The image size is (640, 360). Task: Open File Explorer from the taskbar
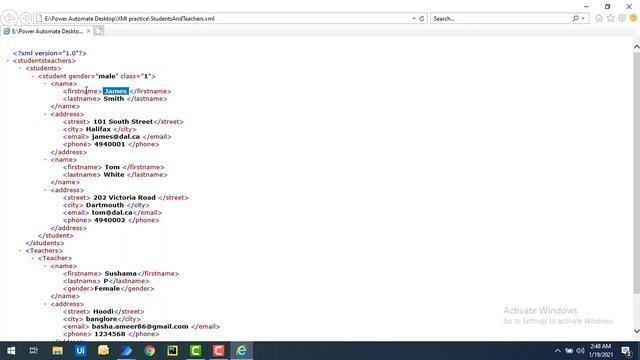pos(57,351)
